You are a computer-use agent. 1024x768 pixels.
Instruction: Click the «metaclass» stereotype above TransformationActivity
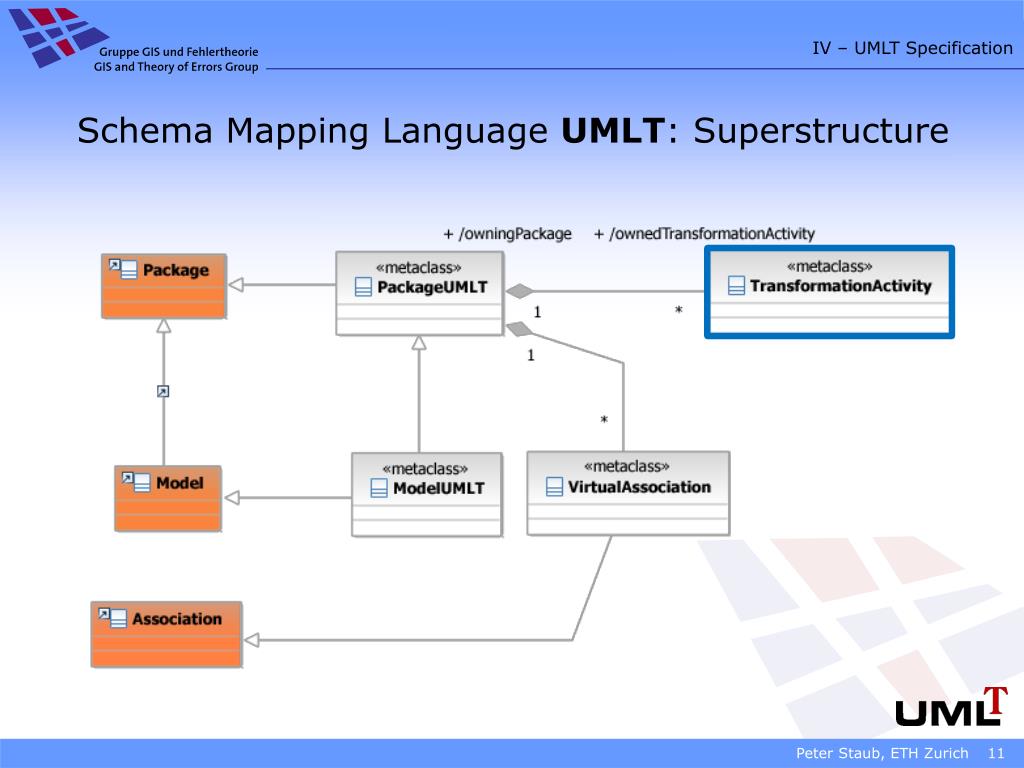point(829,266)
